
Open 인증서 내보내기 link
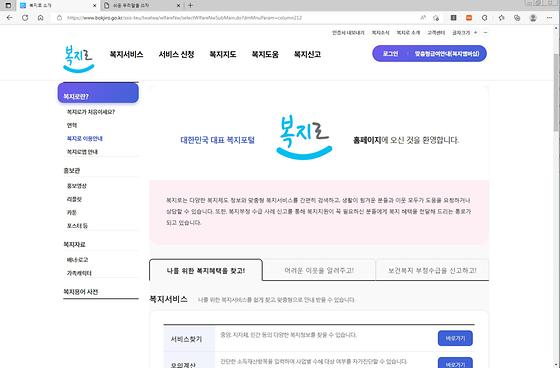(348, 33)
